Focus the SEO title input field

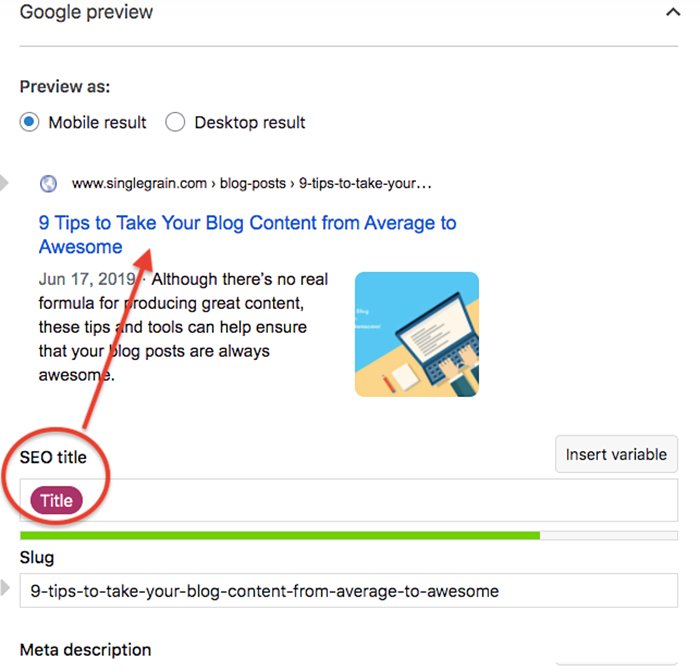point(349,500)
